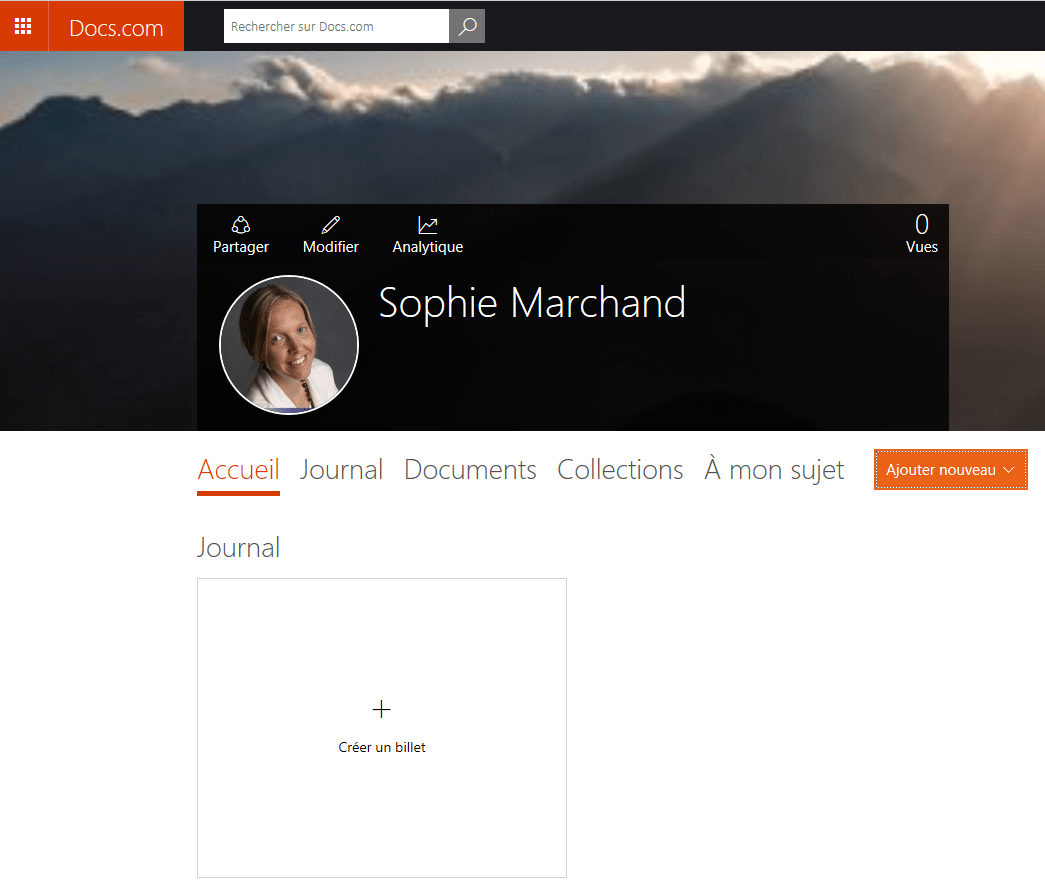Open the app launcher waffle icon
This screenshot has height=889, width=1045.
(x=23, y=26)
